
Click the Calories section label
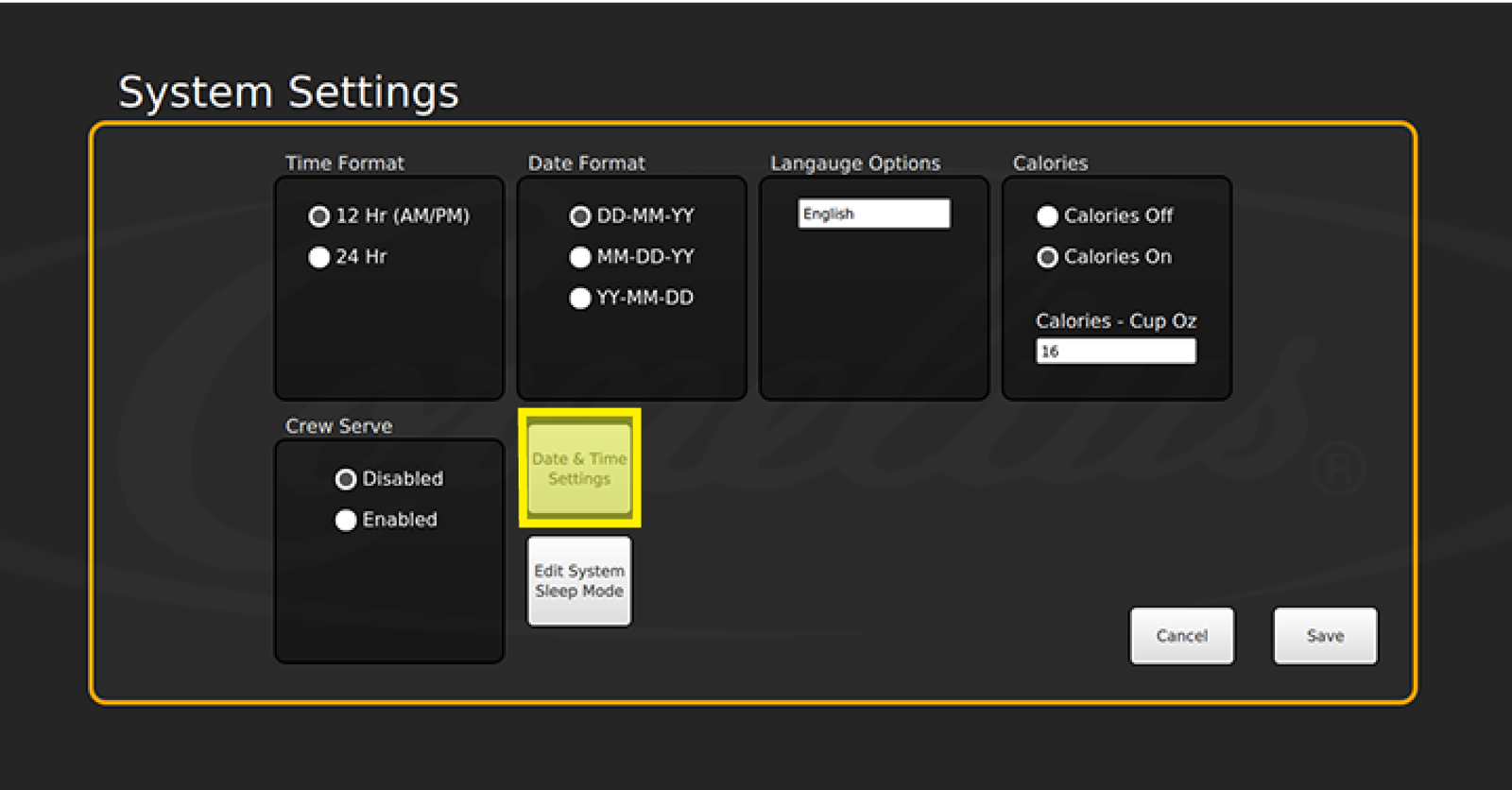pos(1050,163)
